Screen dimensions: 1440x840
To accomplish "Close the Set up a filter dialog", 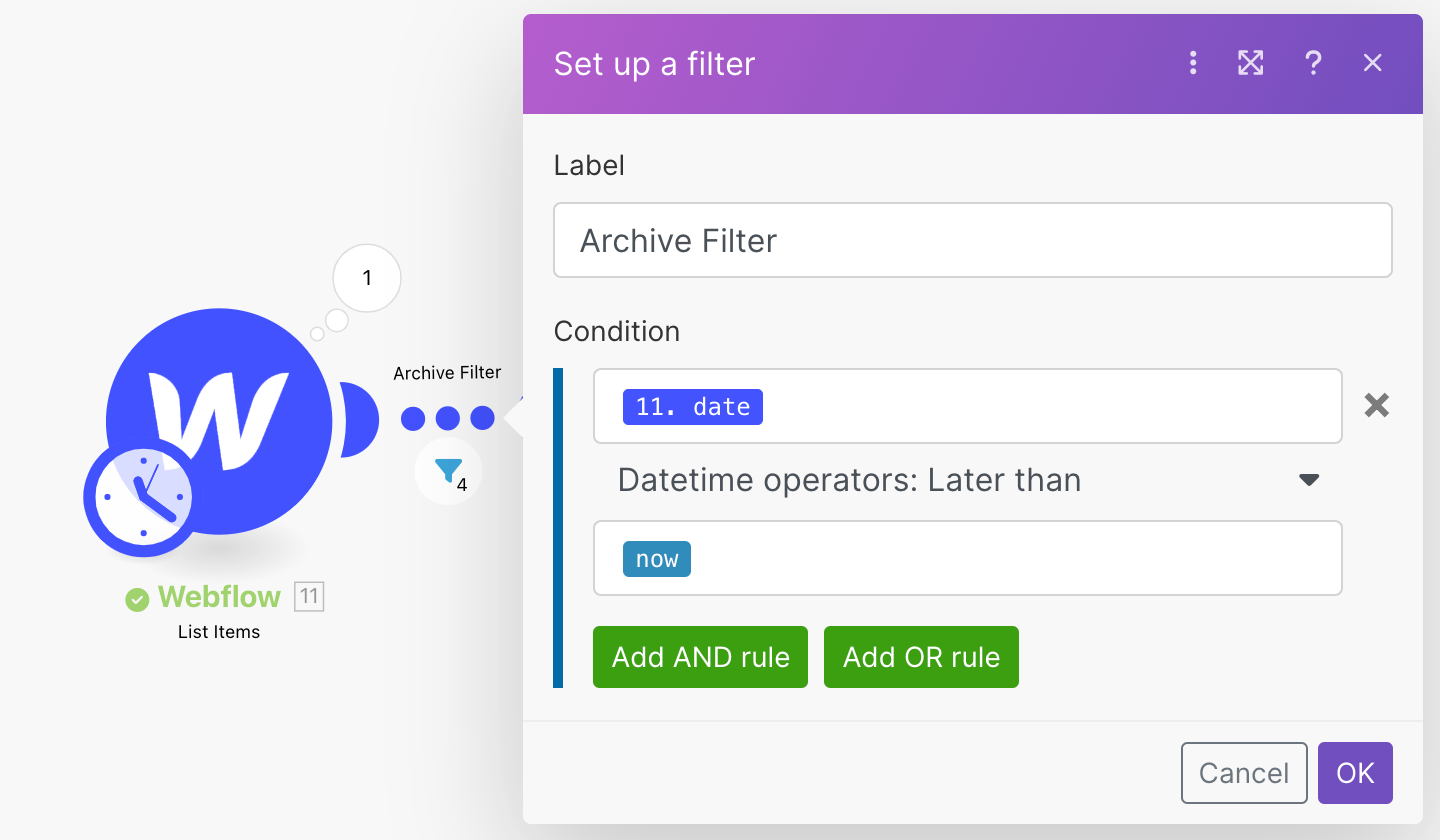I will tap(1372, 63).
